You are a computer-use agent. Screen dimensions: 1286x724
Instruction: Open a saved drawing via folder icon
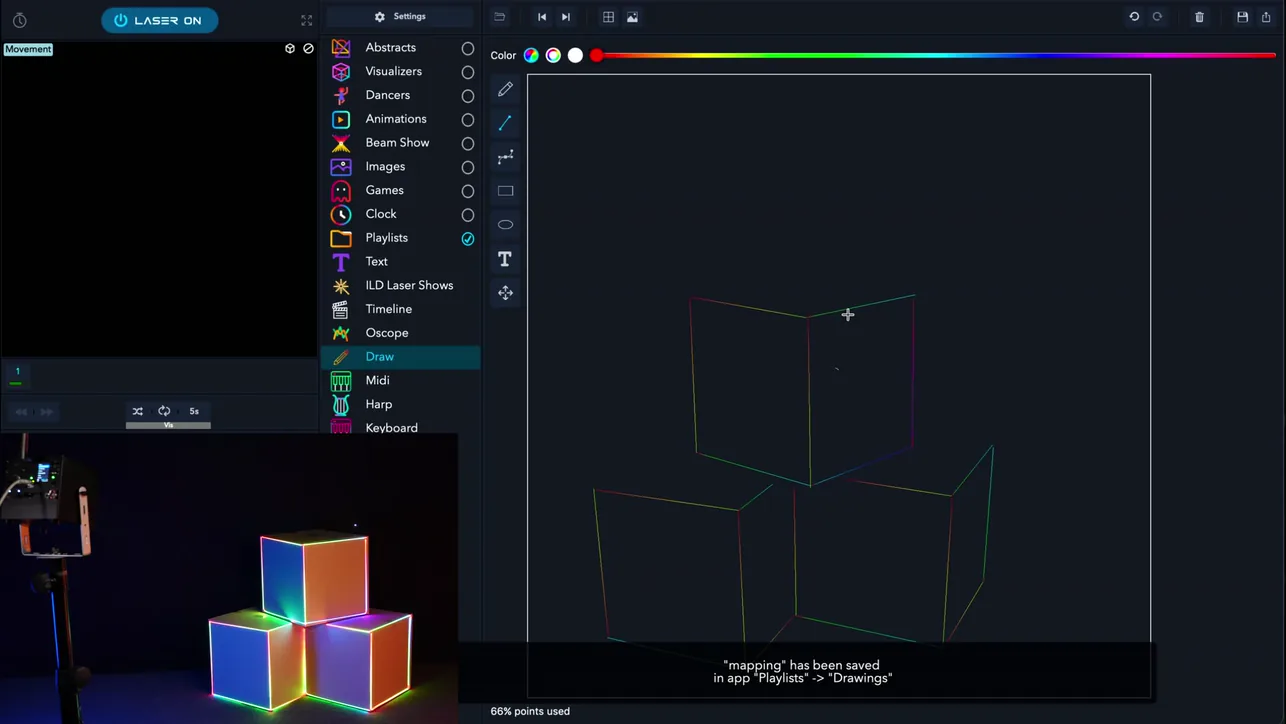pyautogui.click(x=500, y=17)
